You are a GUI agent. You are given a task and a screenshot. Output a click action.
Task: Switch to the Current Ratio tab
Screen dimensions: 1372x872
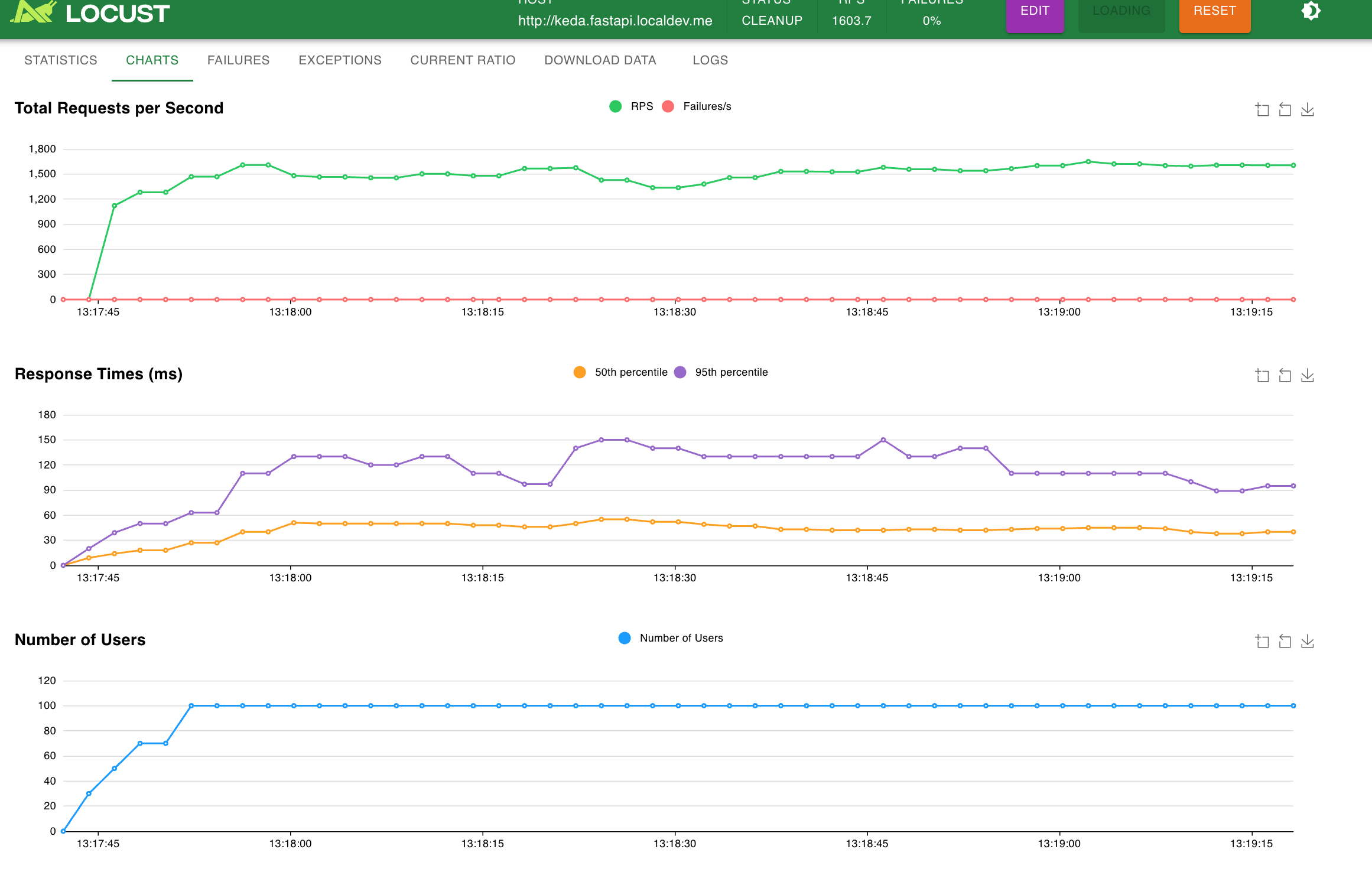463,60
